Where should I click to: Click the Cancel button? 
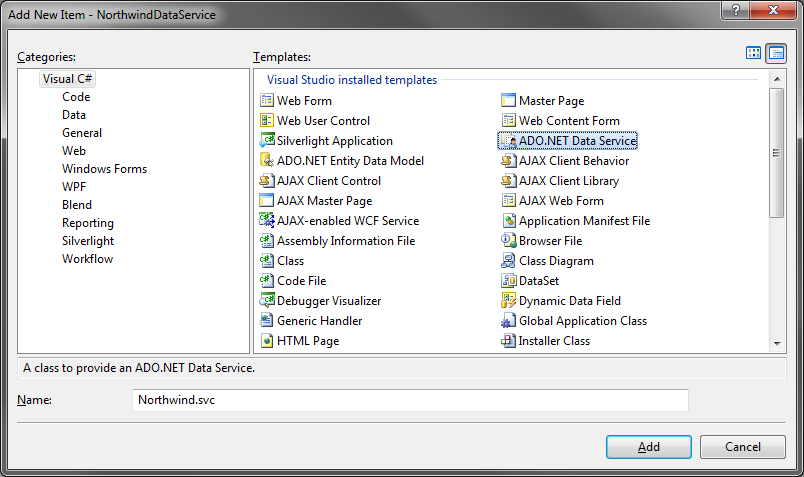click(742, 447)
